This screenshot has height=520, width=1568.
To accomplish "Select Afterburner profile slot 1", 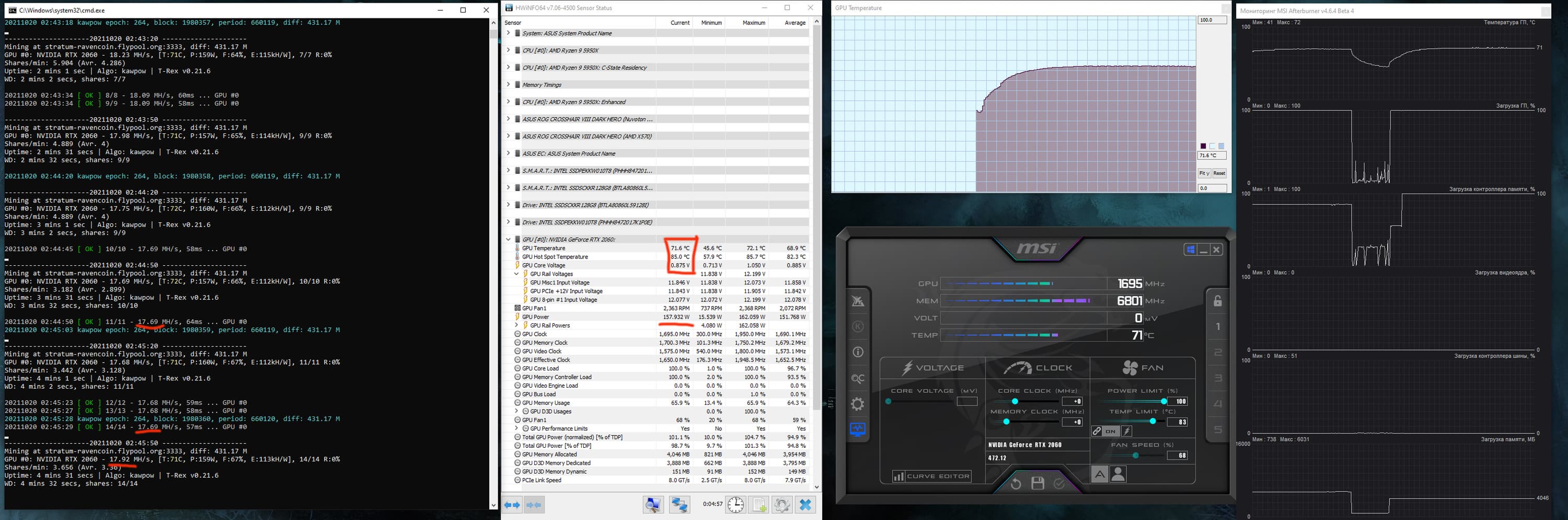I will click(x=1217, y=327).
